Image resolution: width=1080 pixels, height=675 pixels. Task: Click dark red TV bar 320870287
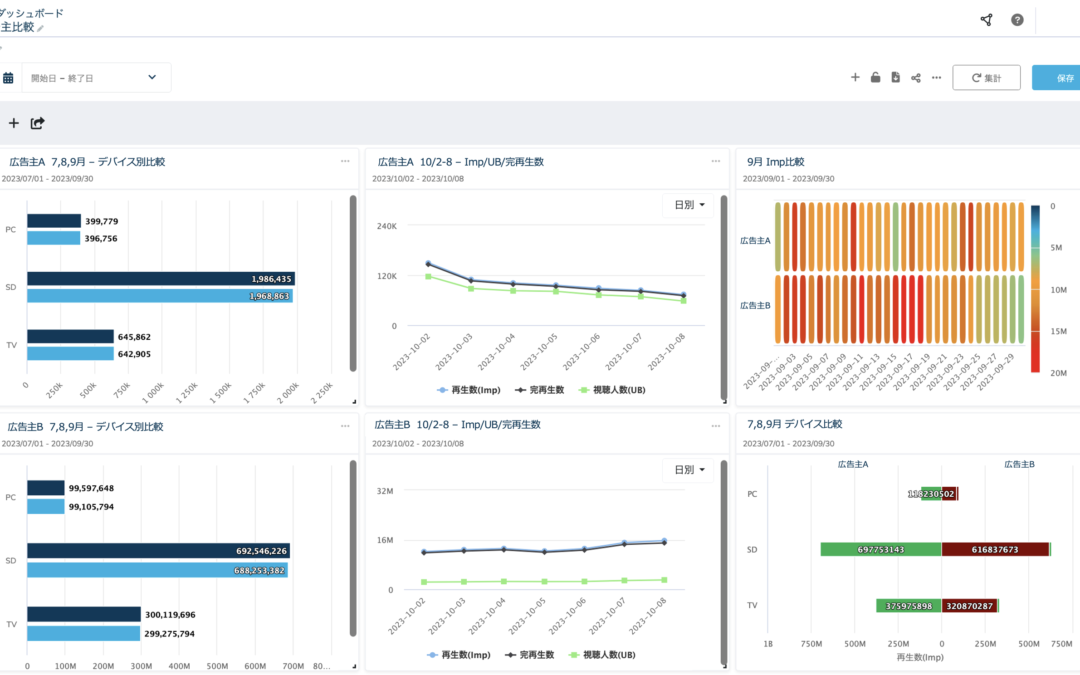click(969, 605)
